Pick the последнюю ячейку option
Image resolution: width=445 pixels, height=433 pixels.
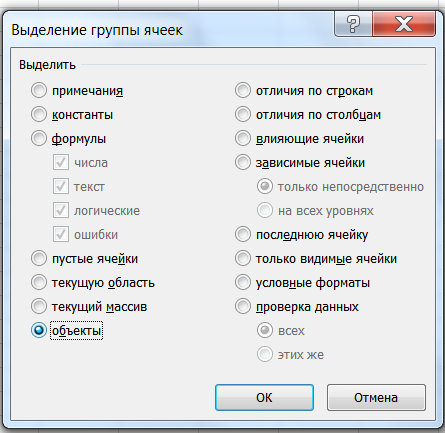click(243, 235)
